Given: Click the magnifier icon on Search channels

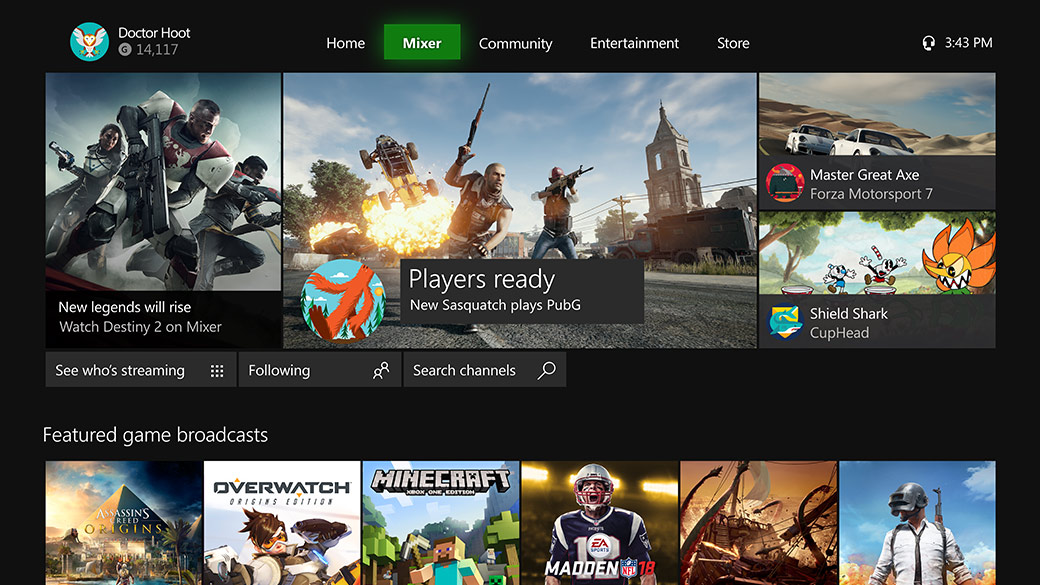Looking at the screenshot, I should (x=547, y=370).
